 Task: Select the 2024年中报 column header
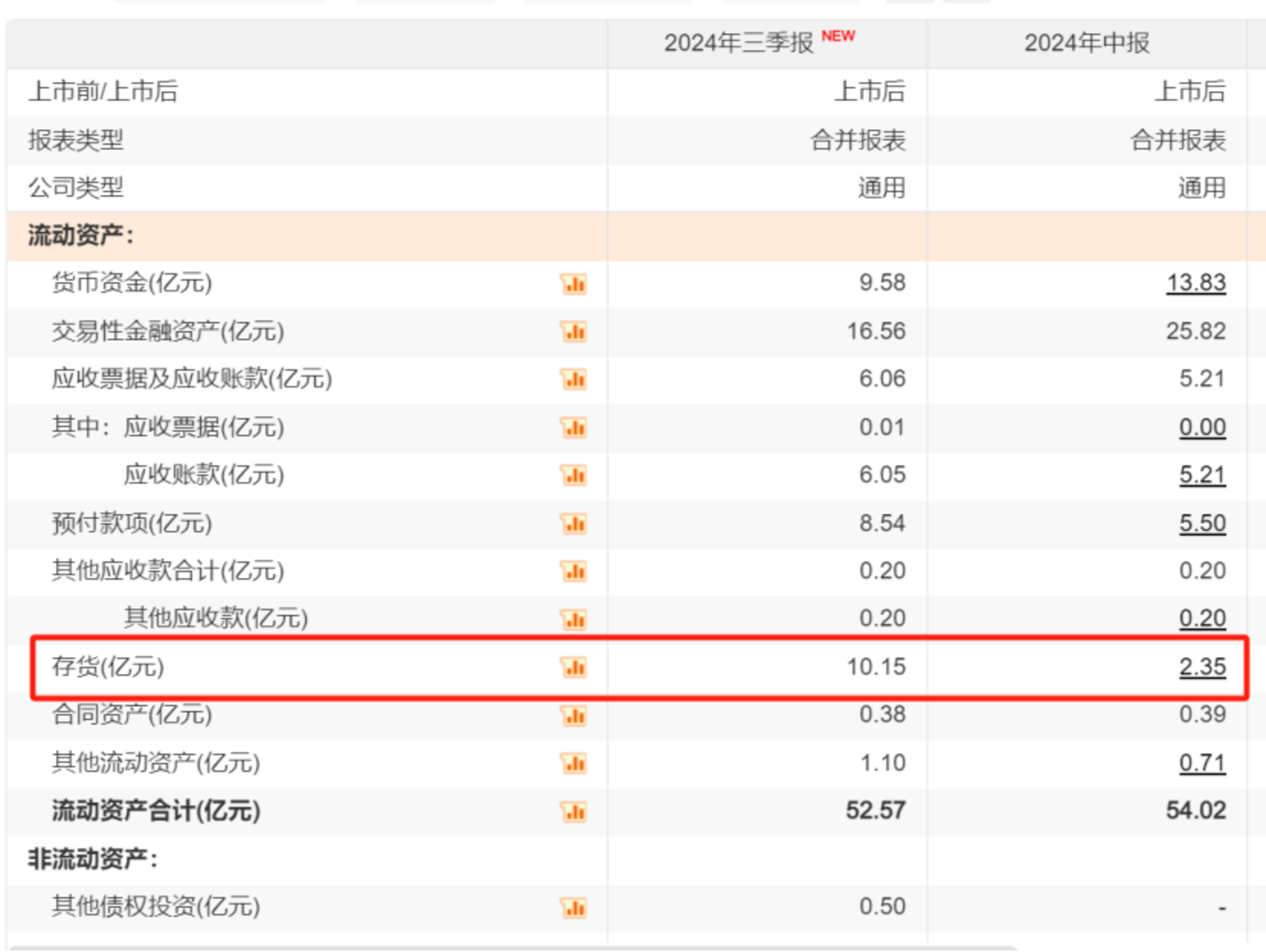(x=1087, y=43)
